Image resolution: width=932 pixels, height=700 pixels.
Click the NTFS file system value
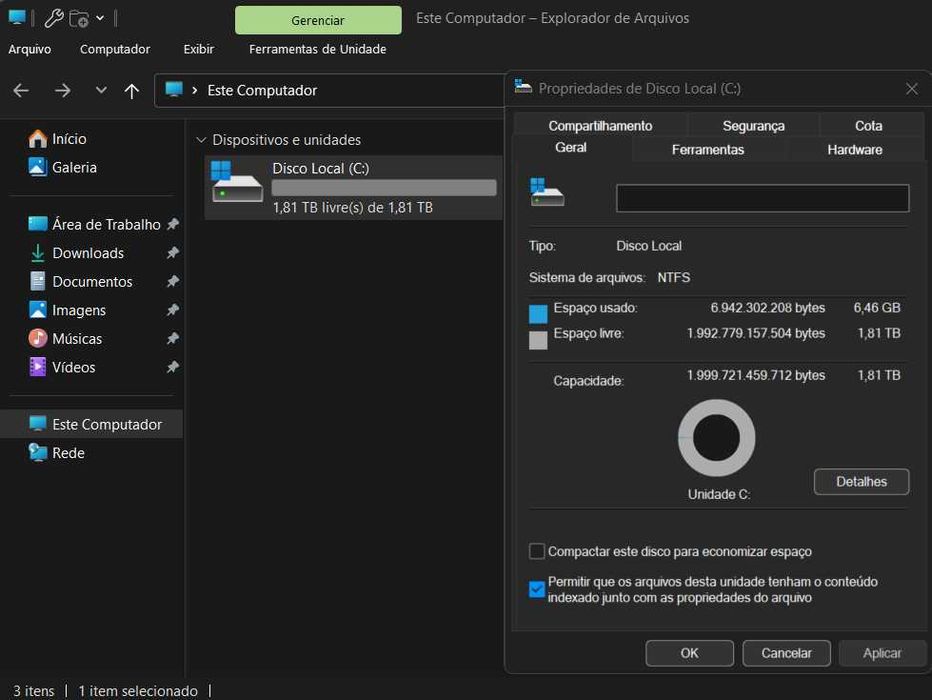coord(673,278)
